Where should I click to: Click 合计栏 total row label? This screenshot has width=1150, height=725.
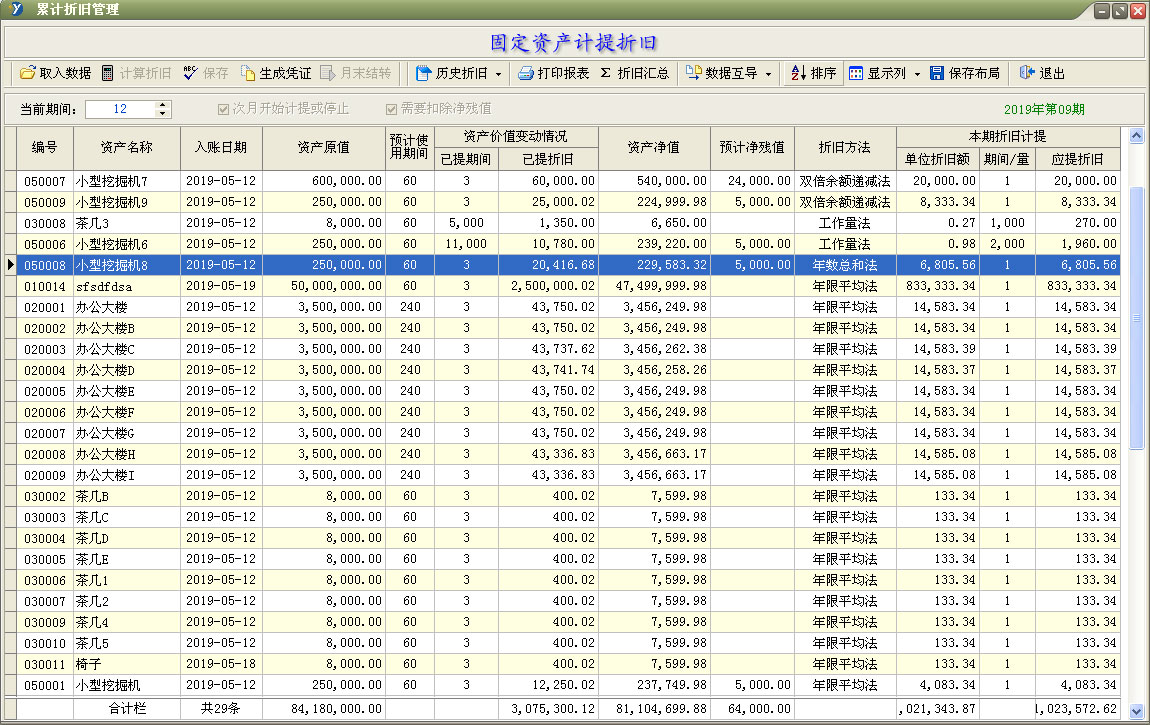(x=127, y=709)
